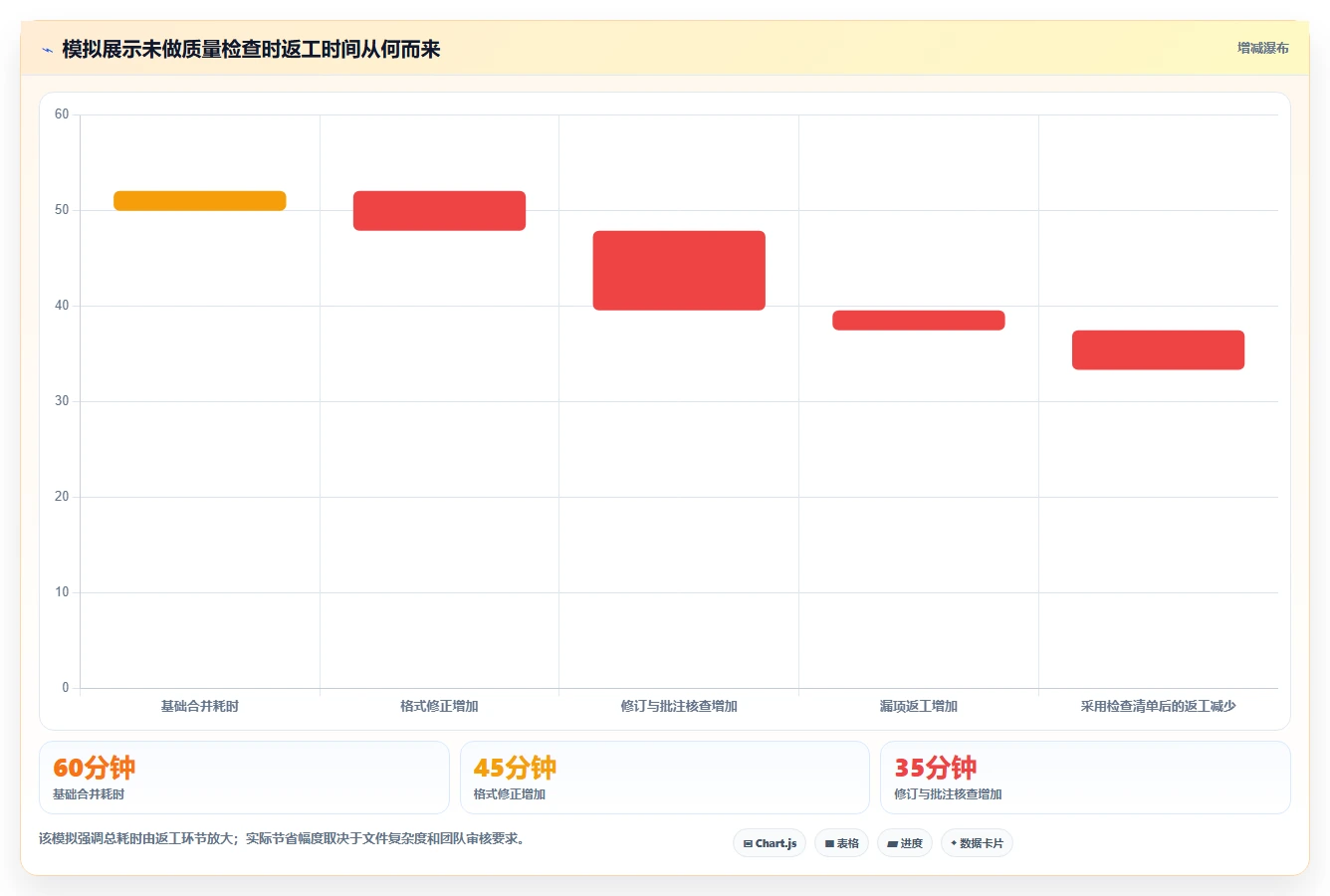Click the 数据卡片 tag chip
The height and width of the screenshot is (896, 1330).
[977, 843]
